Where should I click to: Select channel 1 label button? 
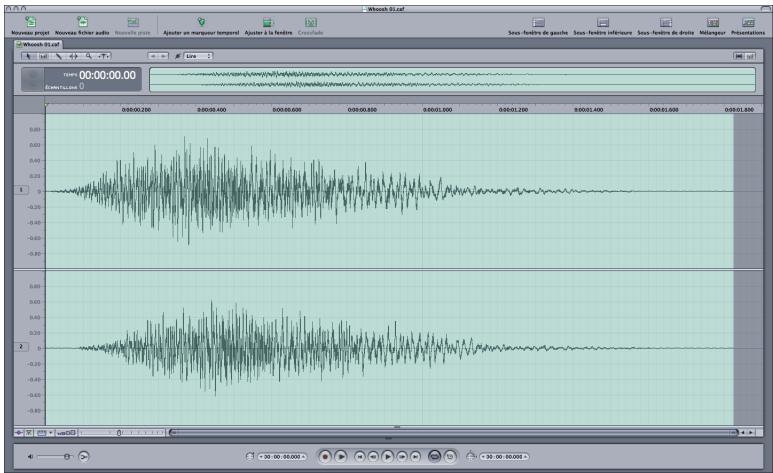coord(21,190)
